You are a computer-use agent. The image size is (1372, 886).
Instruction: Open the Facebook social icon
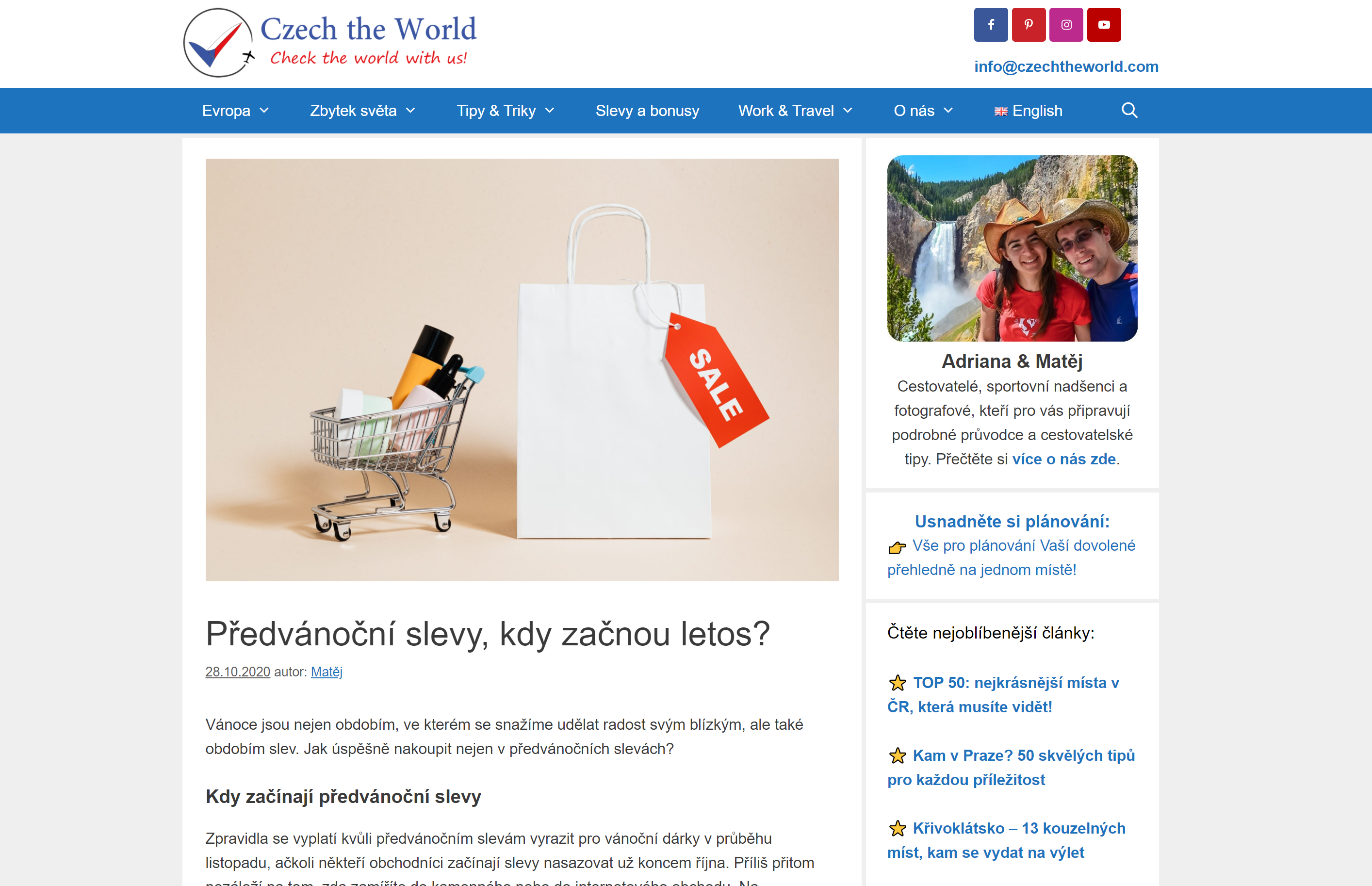[991, 25]
